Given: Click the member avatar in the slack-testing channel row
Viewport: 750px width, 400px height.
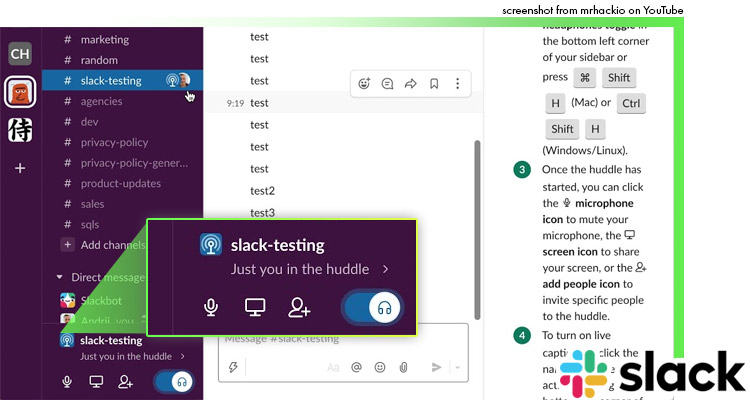Looking at the screenshot, I should pyautogui.click(x=184, y=80).
